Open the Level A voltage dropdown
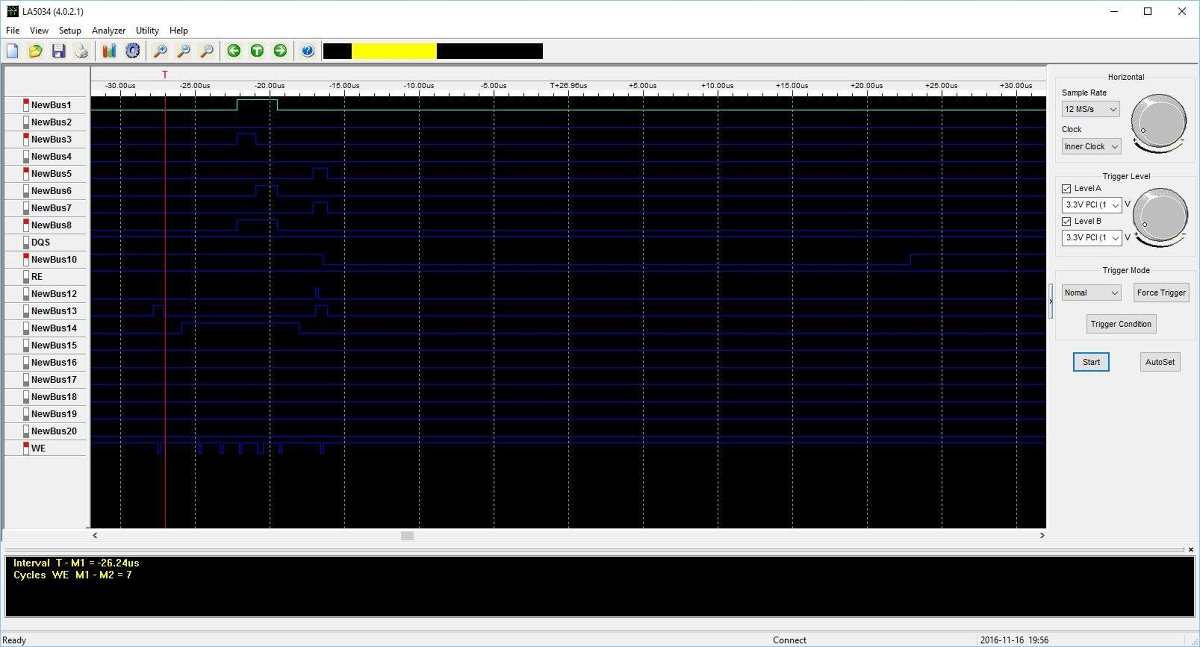Screen dimensions: 1200x647 [1092, 205]
